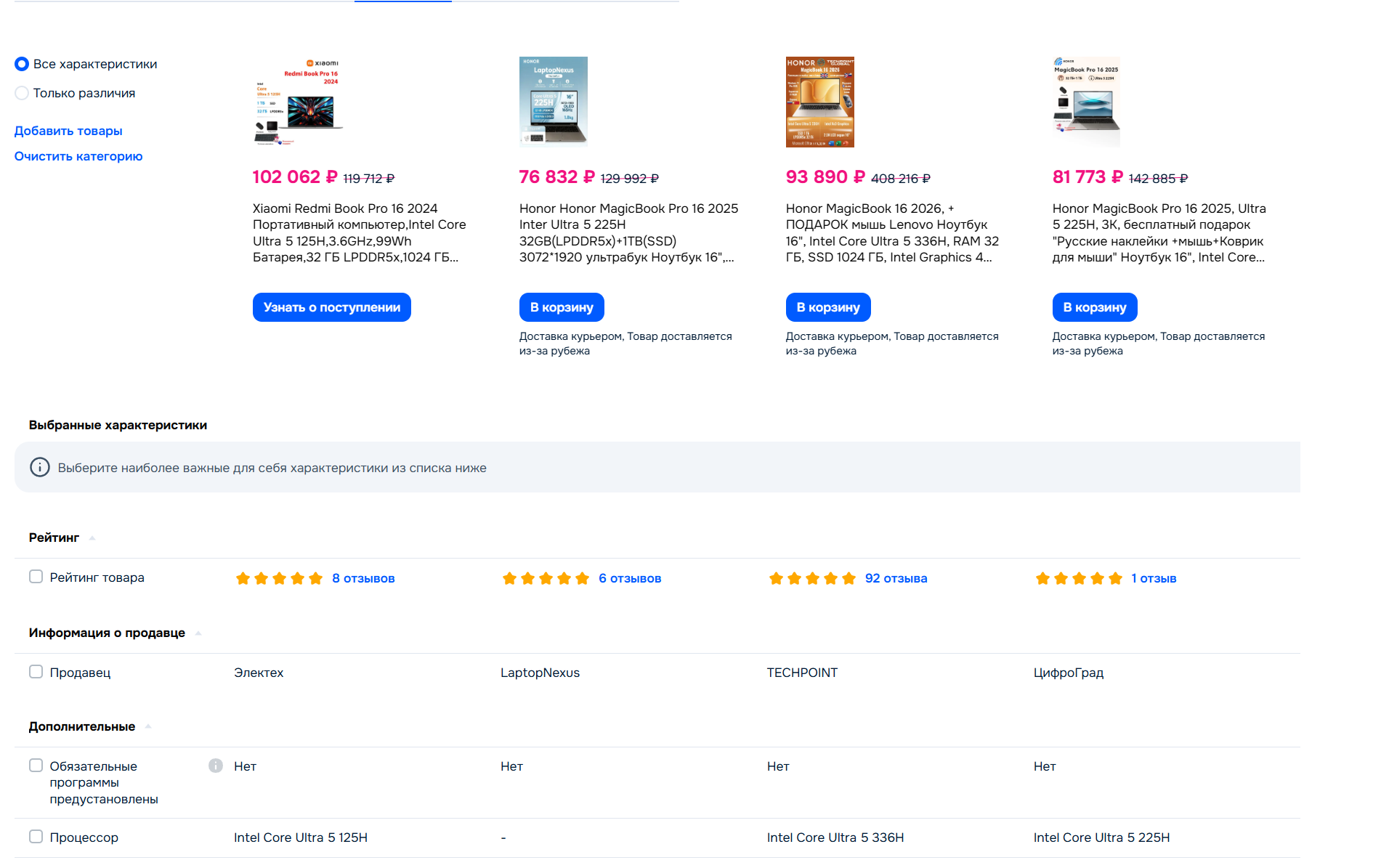Open the Honor MagicBook 16 2026 gift mouse title
The width and height of the screenshot is (1381, 868).
click(893, 233)
